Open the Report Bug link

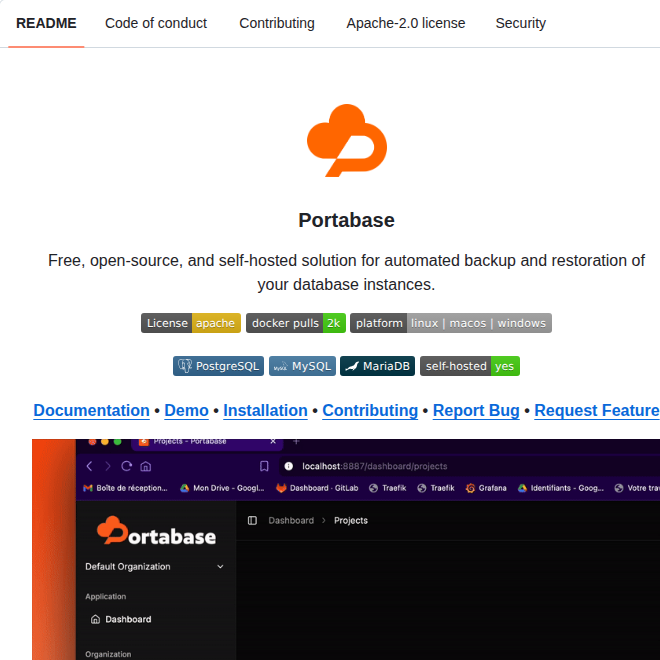(x=476, y=410)
